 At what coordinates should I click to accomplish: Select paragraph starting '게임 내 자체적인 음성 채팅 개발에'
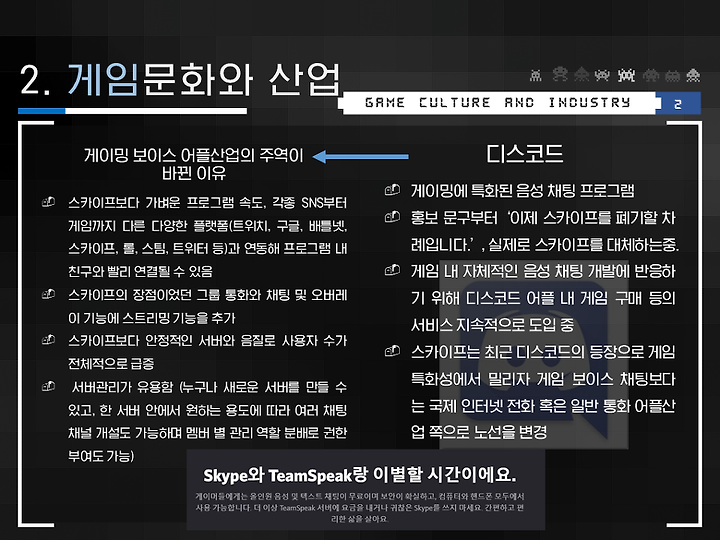(x=543, y=298)
